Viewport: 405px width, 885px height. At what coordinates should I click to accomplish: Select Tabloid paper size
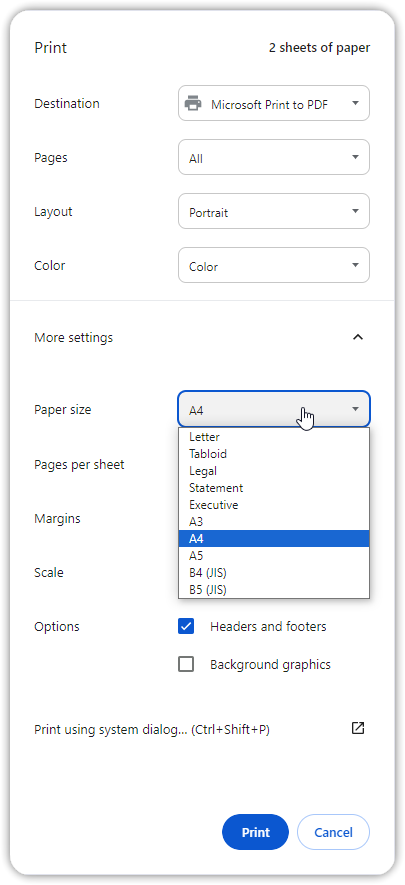tap(274, 454)
